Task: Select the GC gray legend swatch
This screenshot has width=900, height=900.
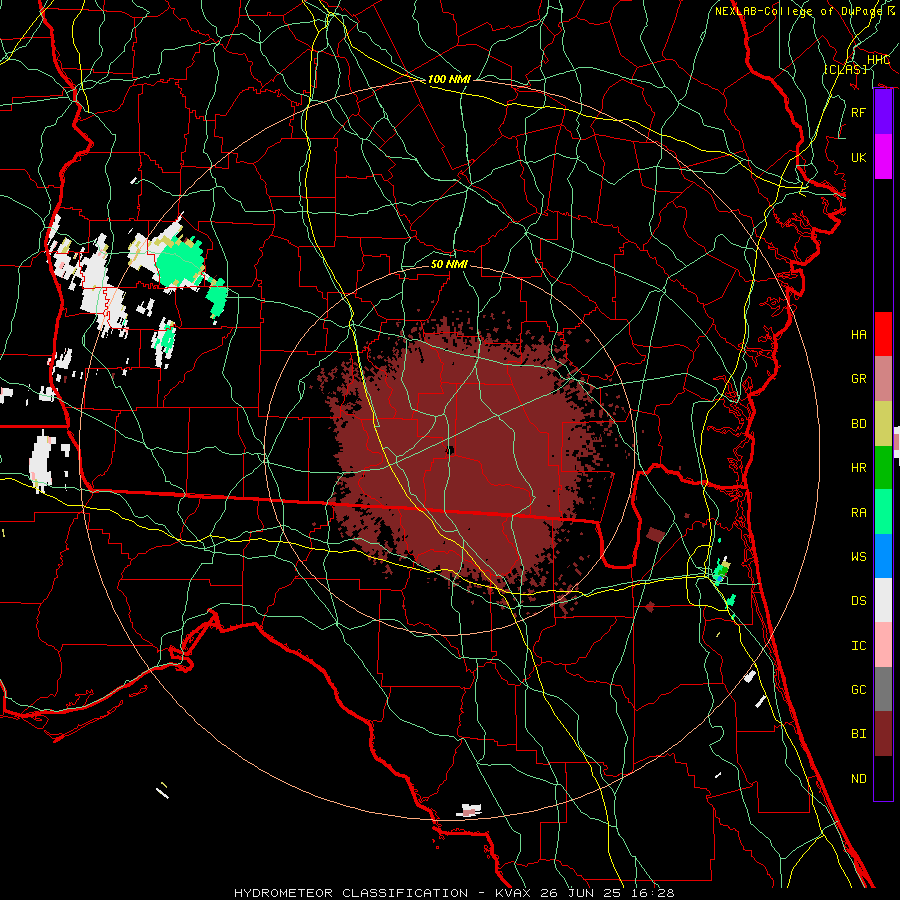Action: coord(883,689)
